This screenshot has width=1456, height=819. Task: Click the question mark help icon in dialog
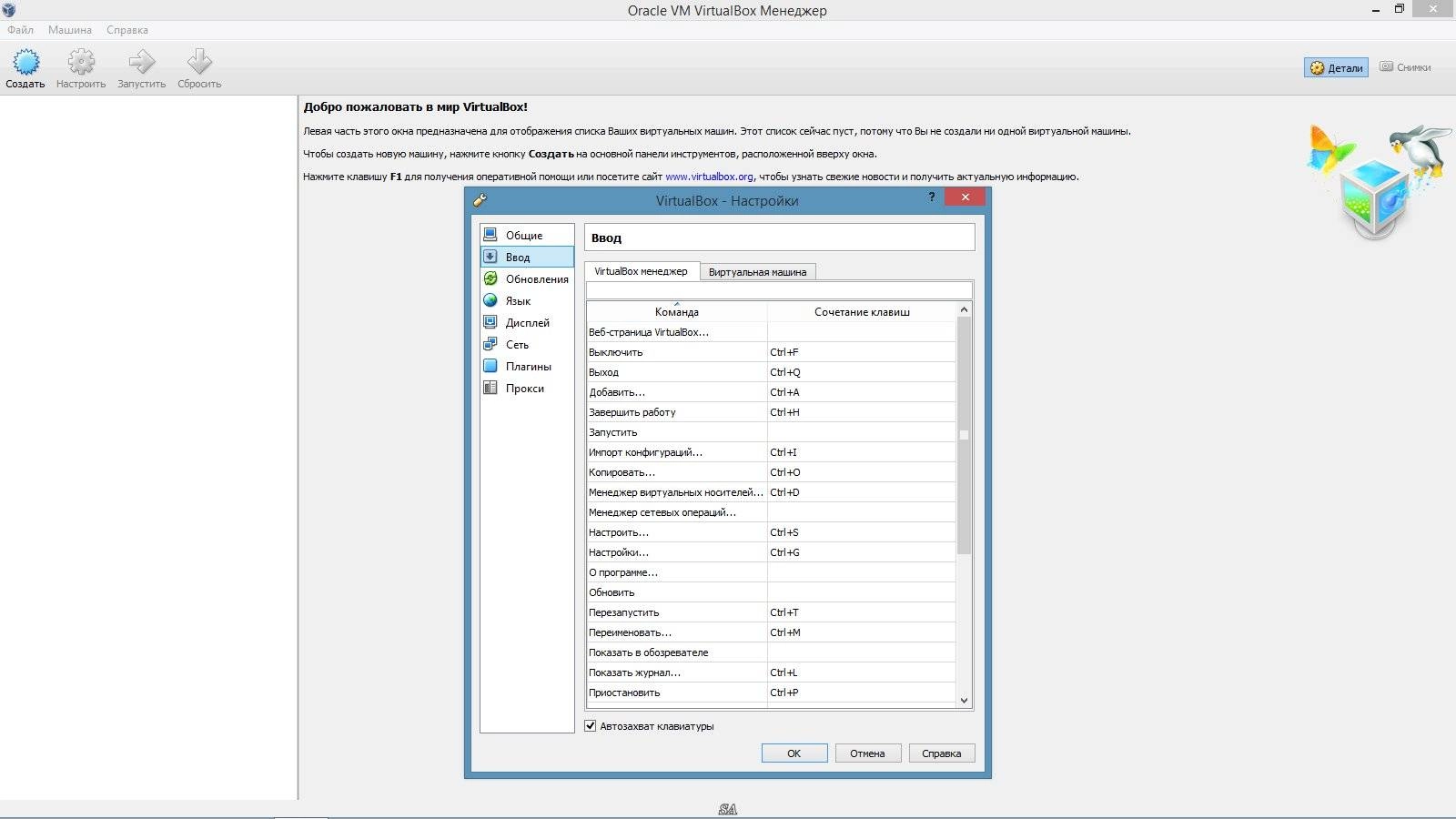coord(931,197)
